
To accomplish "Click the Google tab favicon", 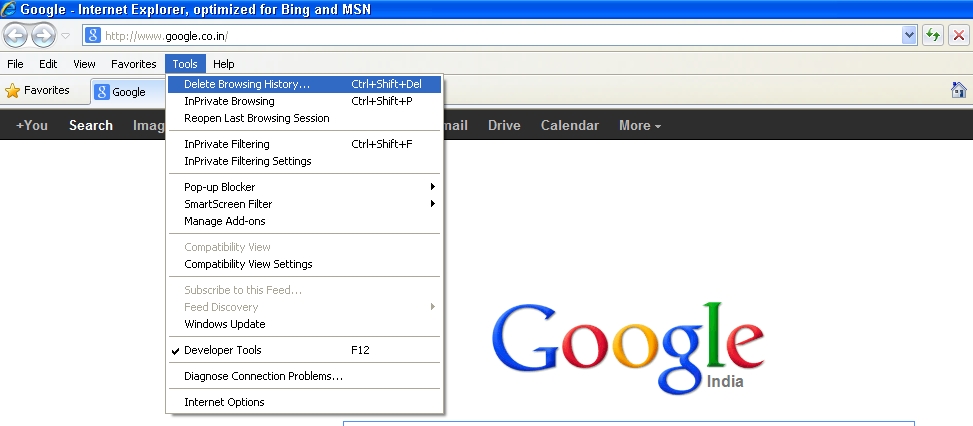I will [102, 92].
